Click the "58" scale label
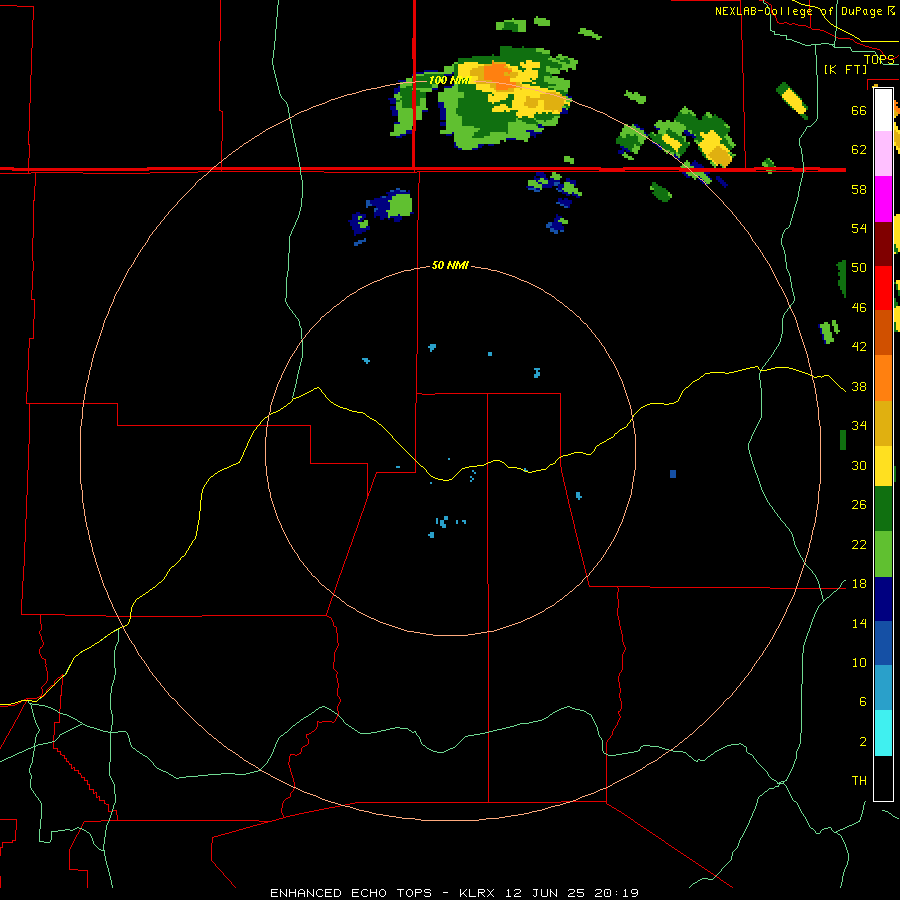Image resolution: width=900 pixels, height=900 pixels. pos(859,189)
